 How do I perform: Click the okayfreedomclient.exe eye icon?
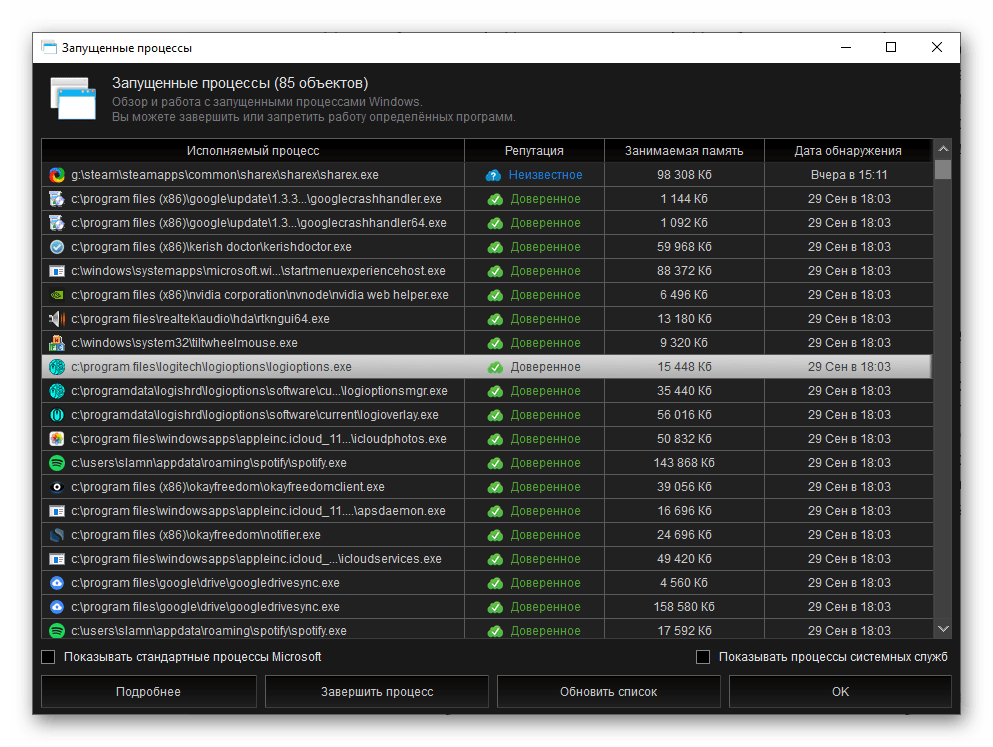coord(57,487)
